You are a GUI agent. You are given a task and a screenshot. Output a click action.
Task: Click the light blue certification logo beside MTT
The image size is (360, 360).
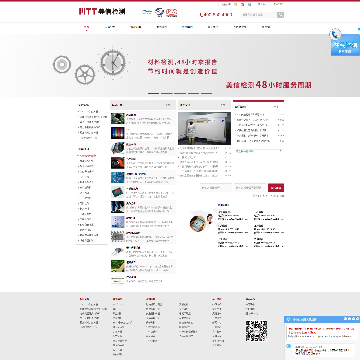coord(147,12)
